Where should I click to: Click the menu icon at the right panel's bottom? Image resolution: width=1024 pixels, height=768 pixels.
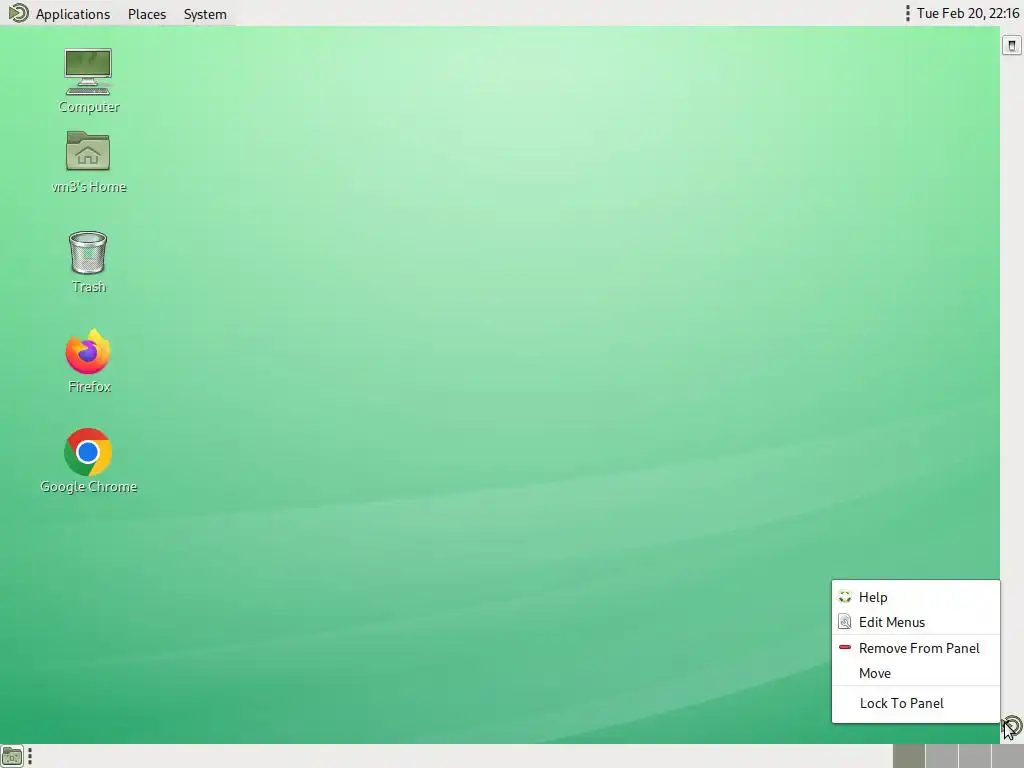coord(1012,726)
